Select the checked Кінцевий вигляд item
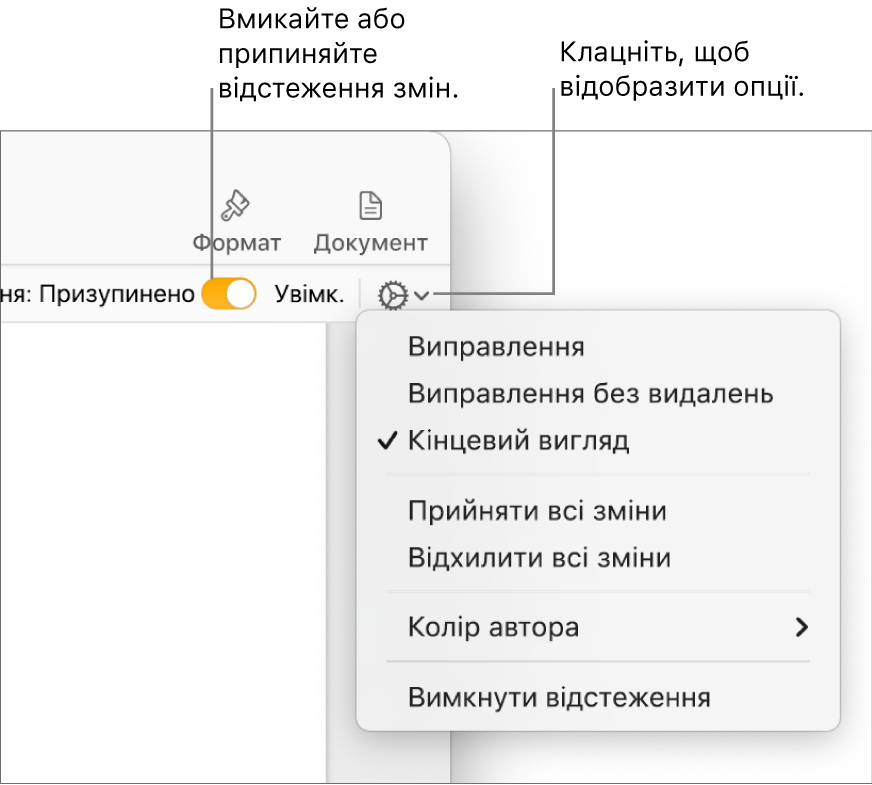The height and width of the screenshot is (785, 872). [598, 441]
